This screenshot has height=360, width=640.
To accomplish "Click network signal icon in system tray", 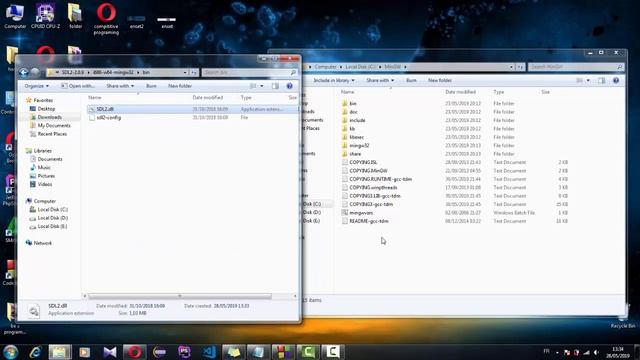I will (587, 352).
